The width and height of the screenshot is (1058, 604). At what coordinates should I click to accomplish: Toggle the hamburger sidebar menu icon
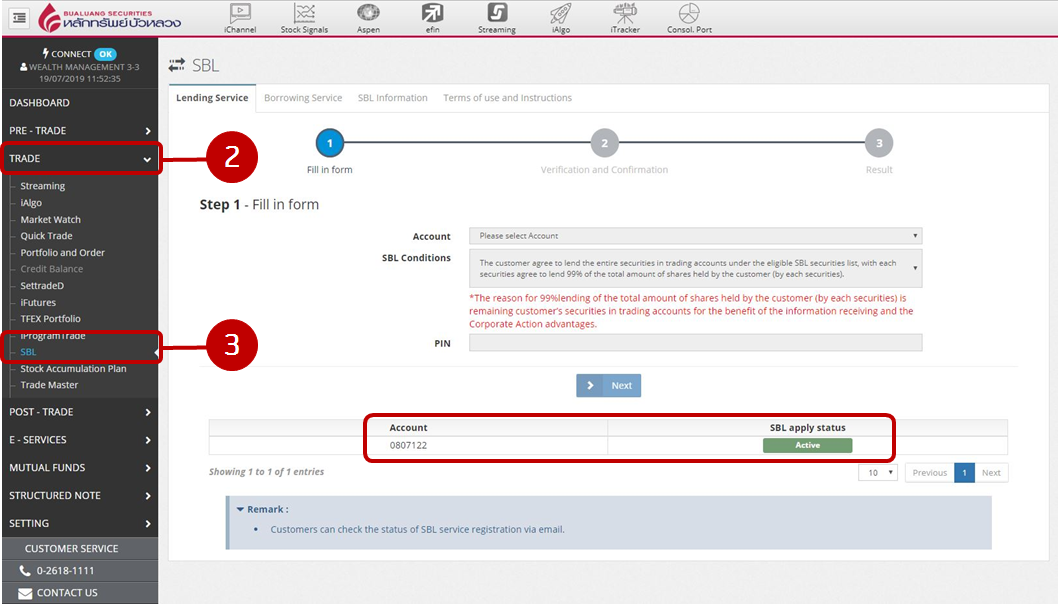19,18
